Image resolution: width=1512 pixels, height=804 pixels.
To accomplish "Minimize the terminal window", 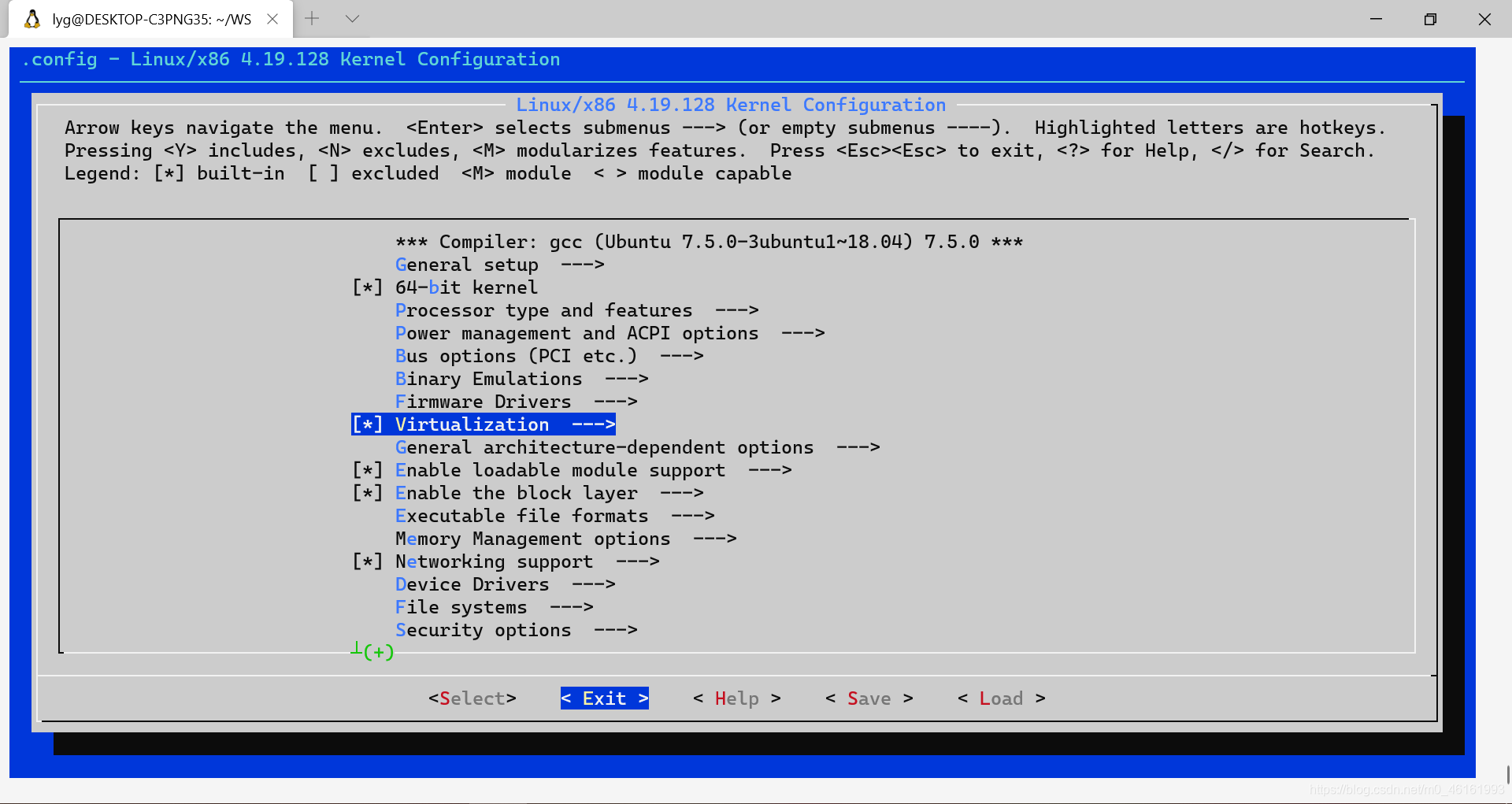I will (x=1376, y=19).
